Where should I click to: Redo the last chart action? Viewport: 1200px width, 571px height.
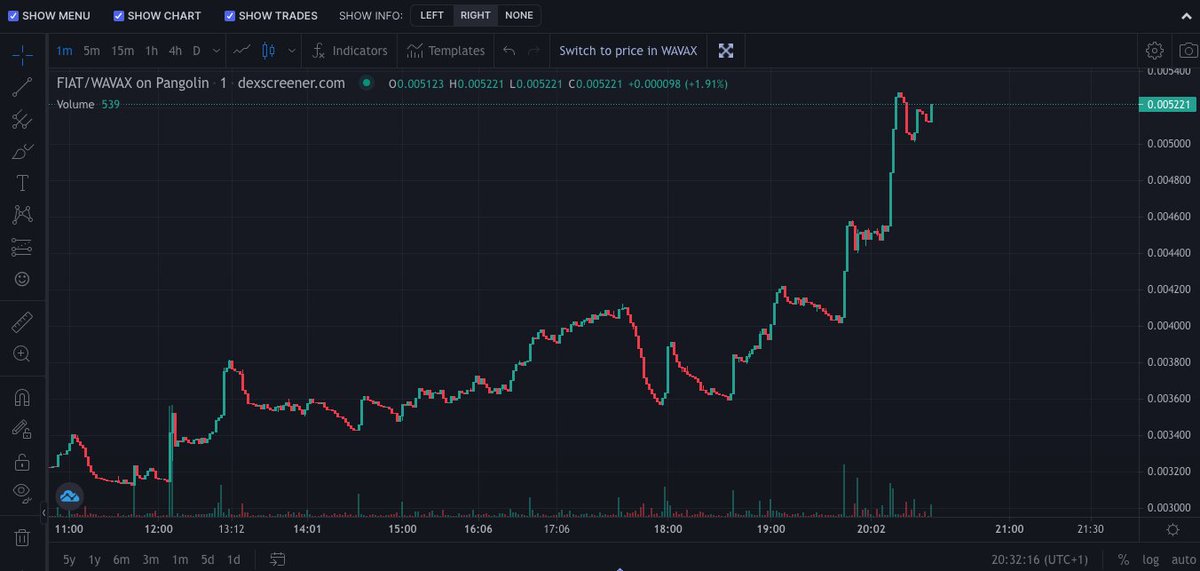534,50
